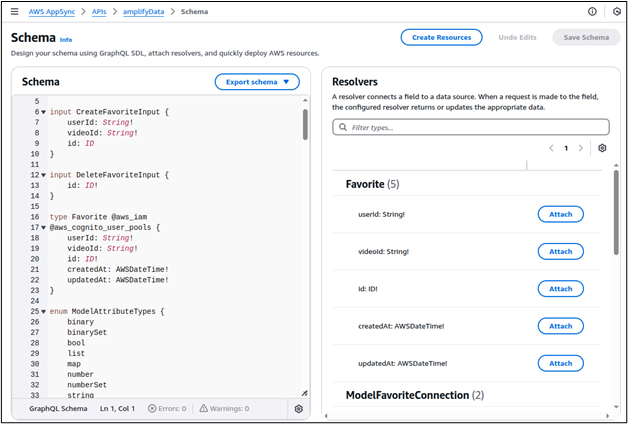Collapse the Favorite type block at line 17

pyautogui.click(x=43, y=227)
